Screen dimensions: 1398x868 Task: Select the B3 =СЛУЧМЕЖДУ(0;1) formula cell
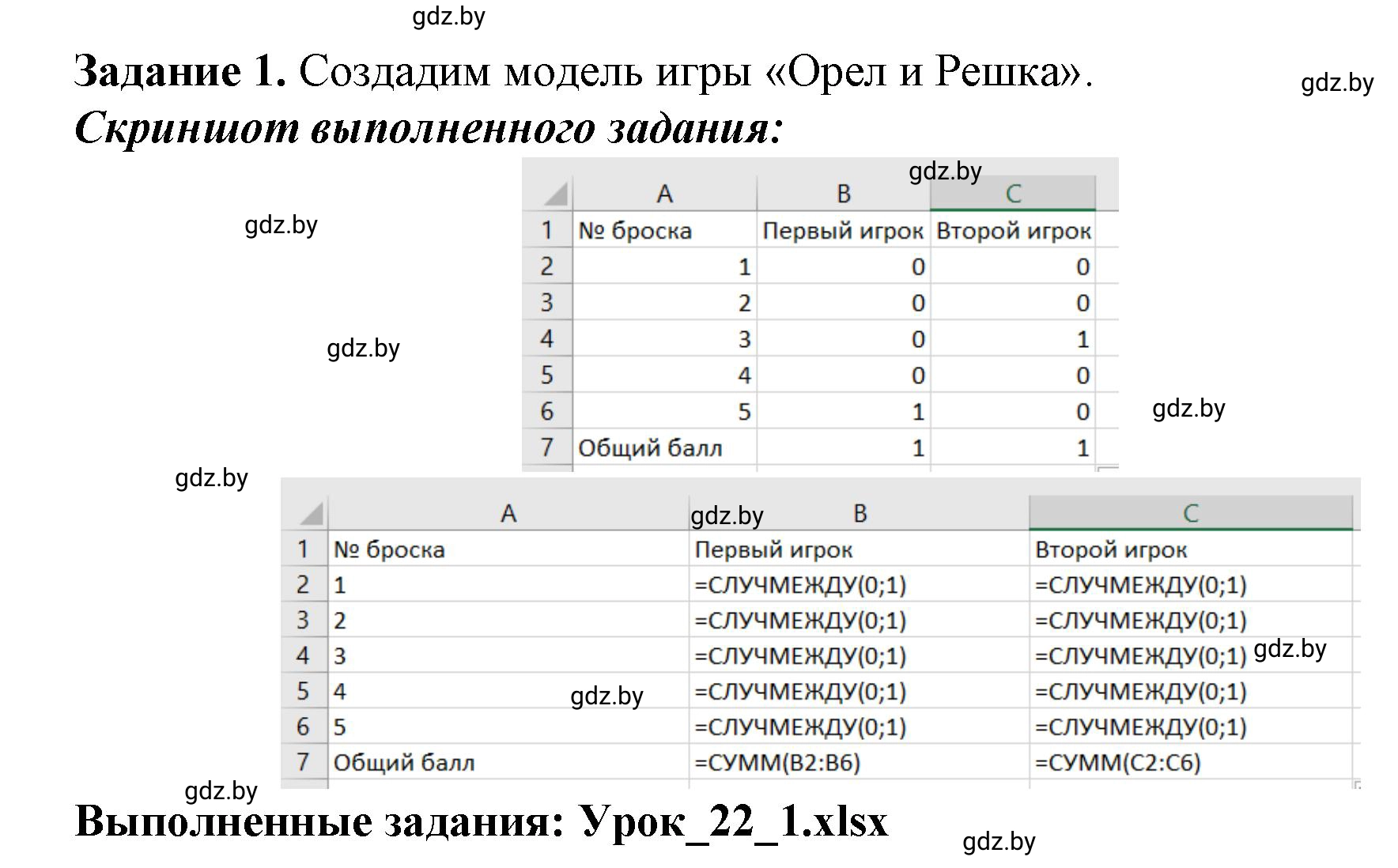click(860, 620)
